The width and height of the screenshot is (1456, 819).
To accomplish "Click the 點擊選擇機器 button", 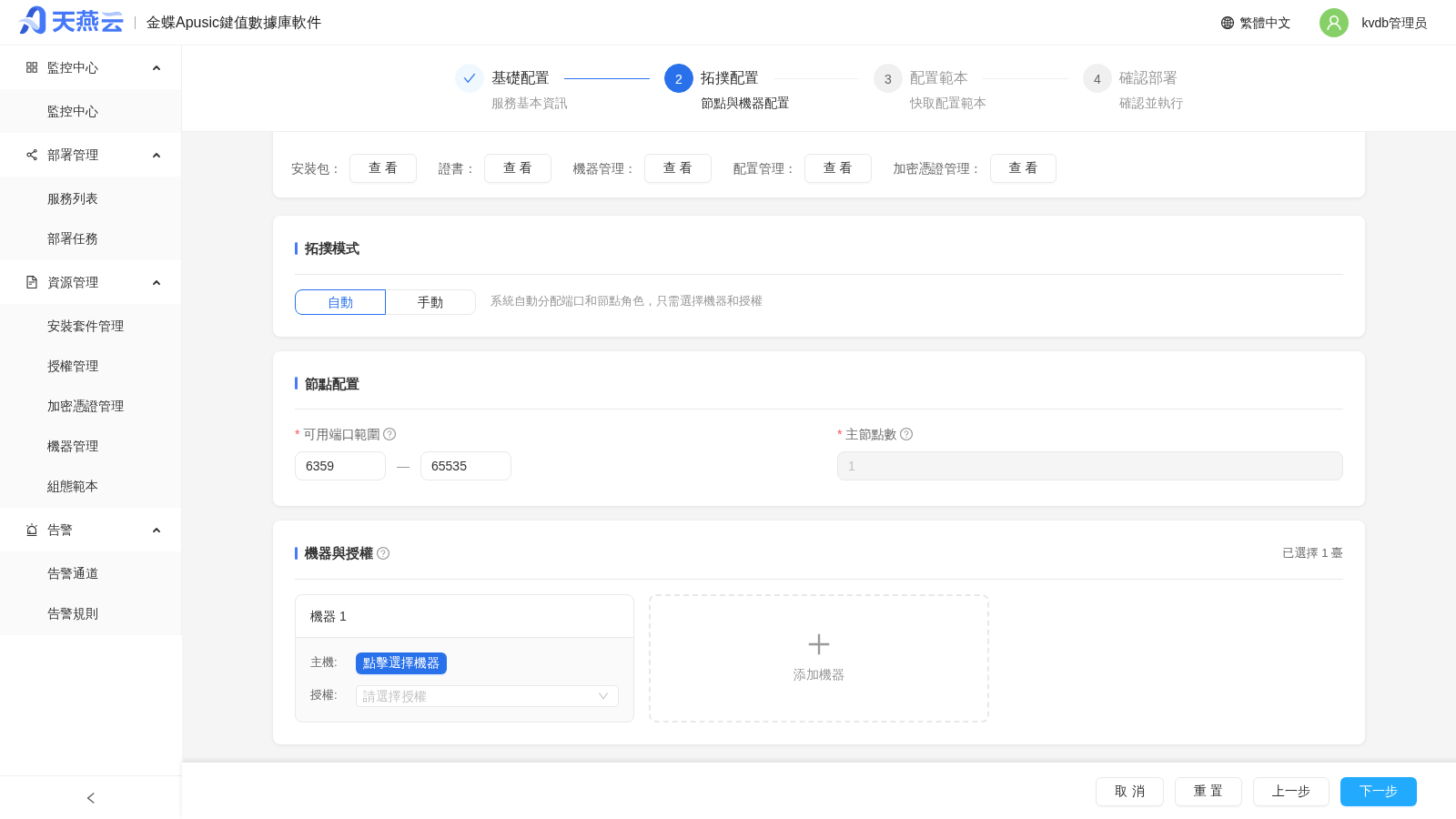I will coord(401,663).
